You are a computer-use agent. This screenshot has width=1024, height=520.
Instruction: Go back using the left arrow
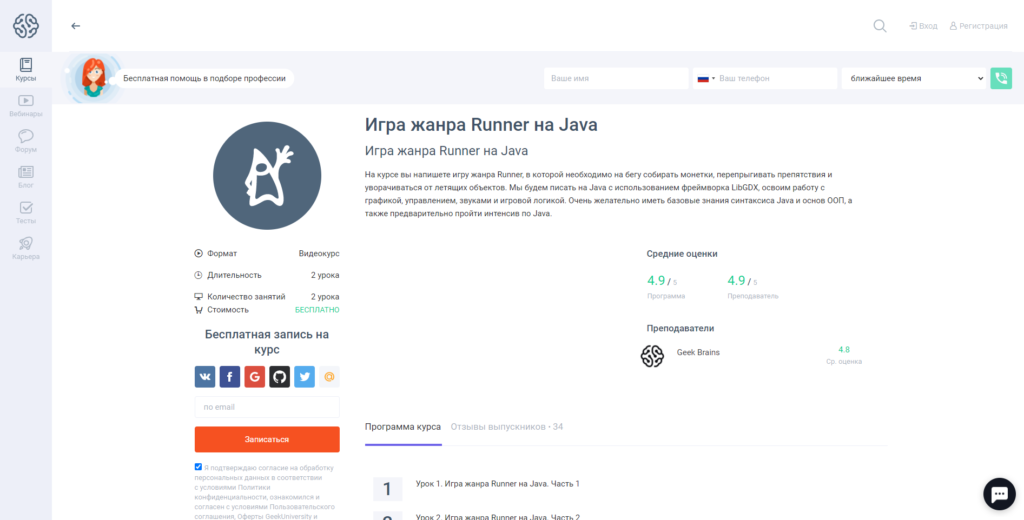point(76,26)
